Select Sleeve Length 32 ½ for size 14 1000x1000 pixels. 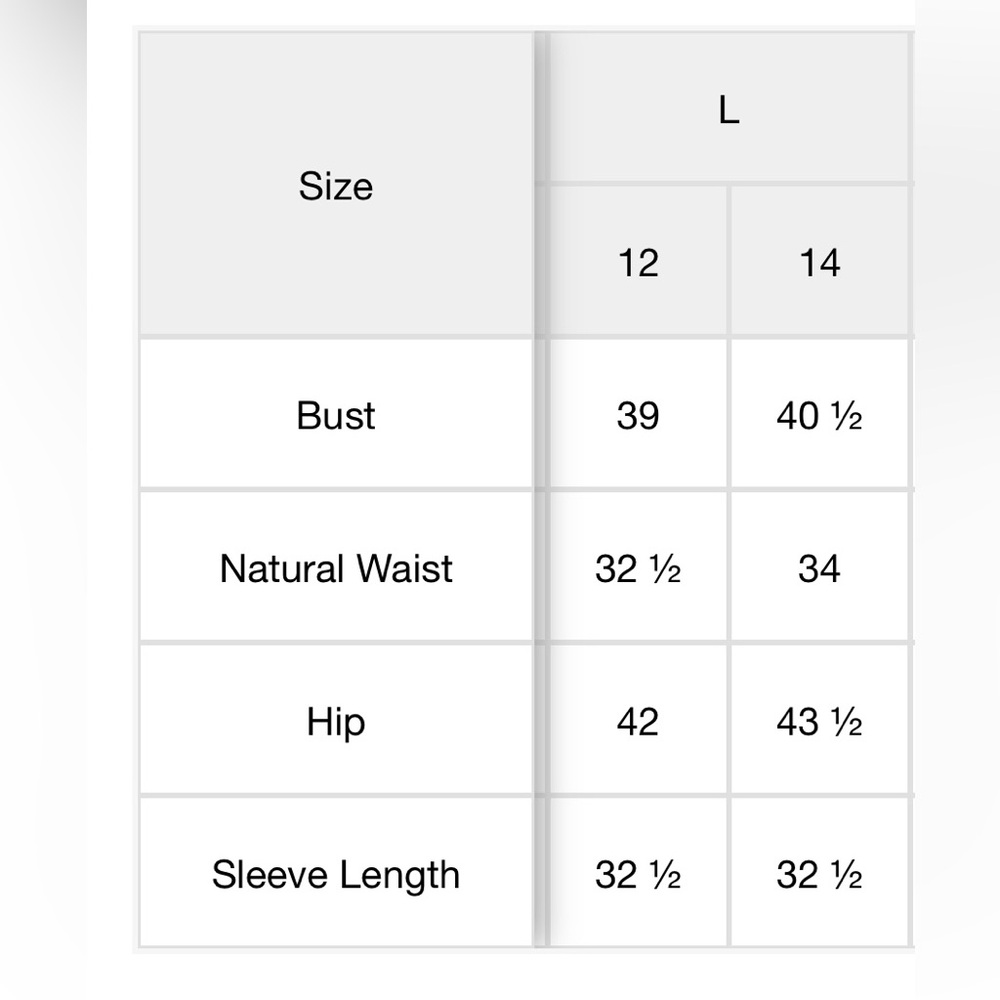coord(820,873)
